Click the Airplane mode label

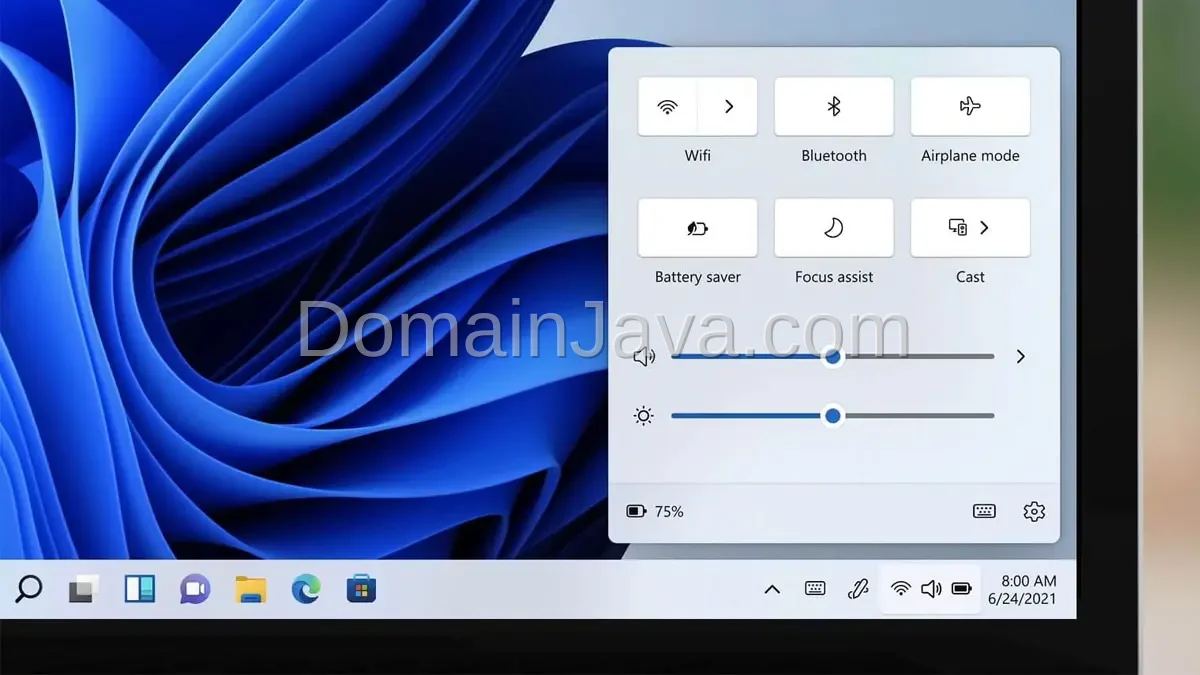coord(970,156)
